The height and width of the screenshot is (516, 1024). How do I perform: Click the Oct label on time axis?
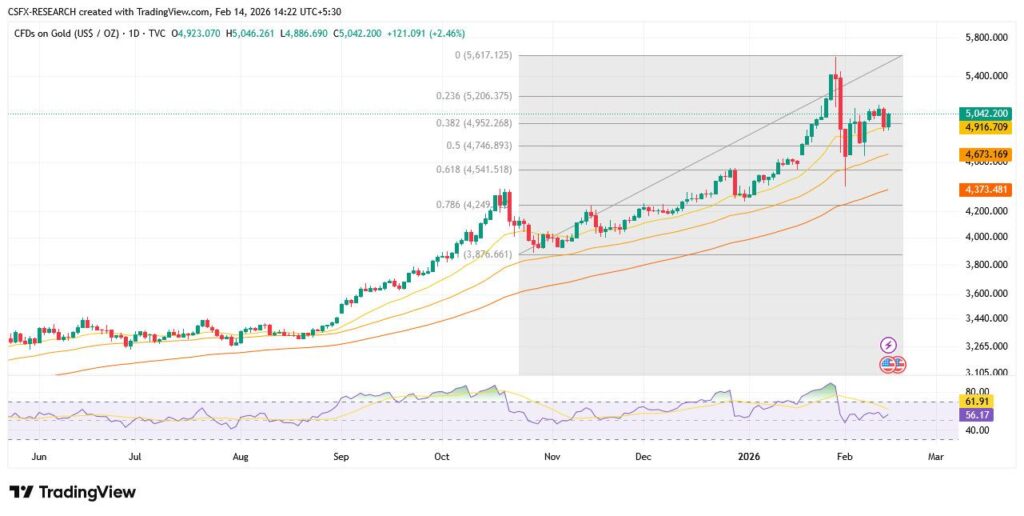click(444, 455)
